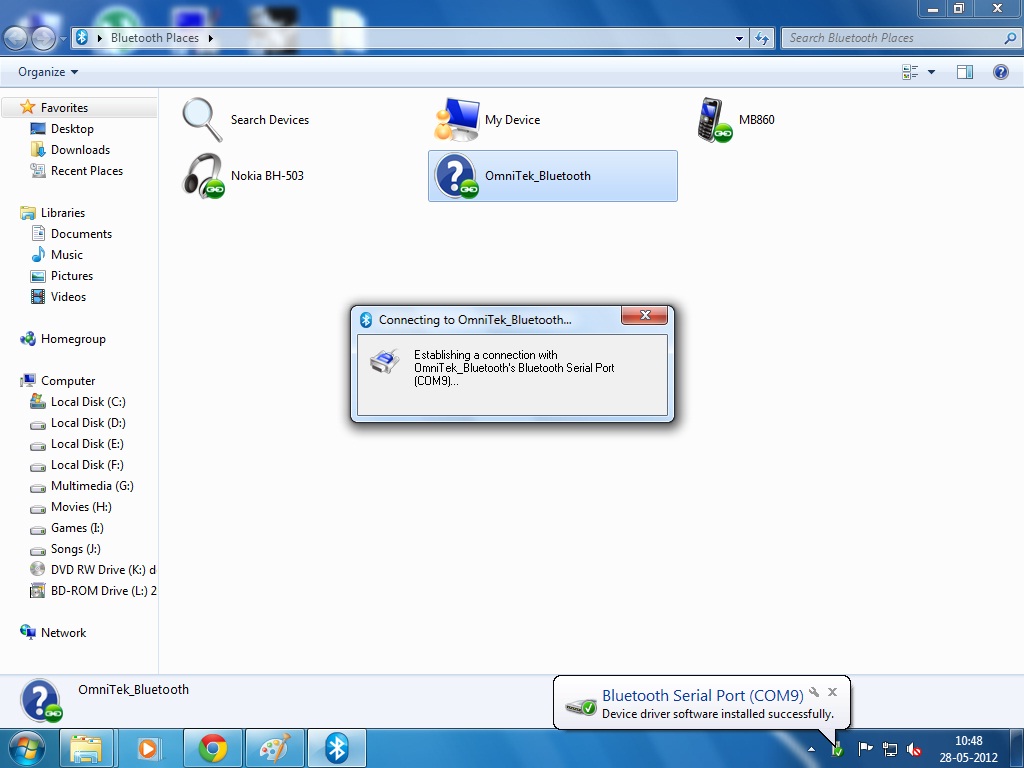Change the view using the views icon
The image size is (1024, 768).
point(910,72)
